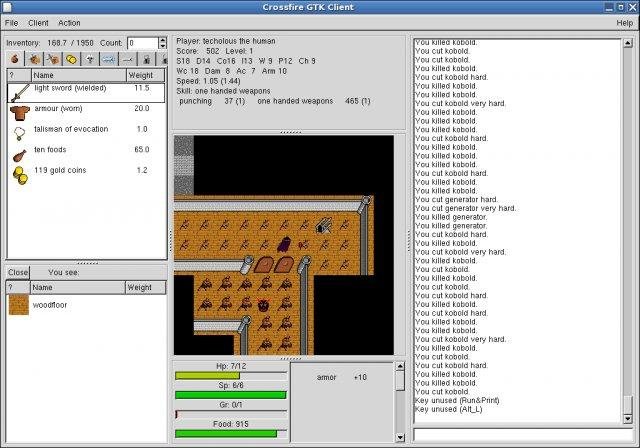
Task: Click message log scrollbar down arrow
Action: [628, 419]
